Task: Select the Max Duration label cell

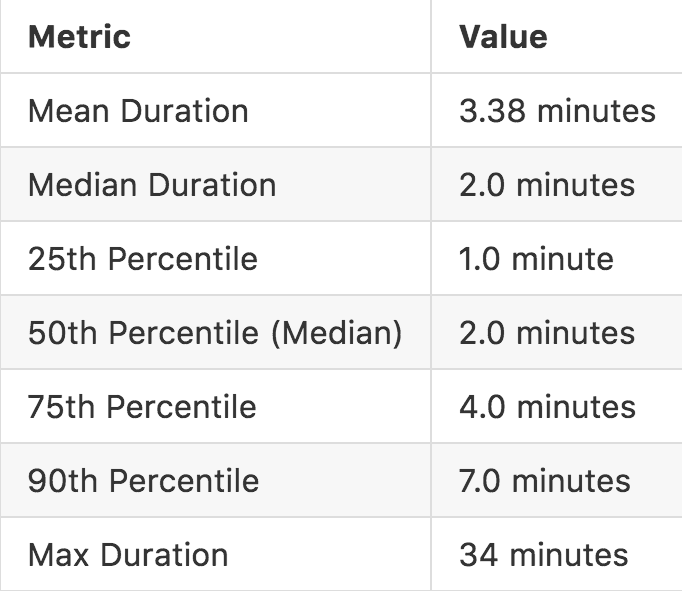Action: (x=128, y=555)
